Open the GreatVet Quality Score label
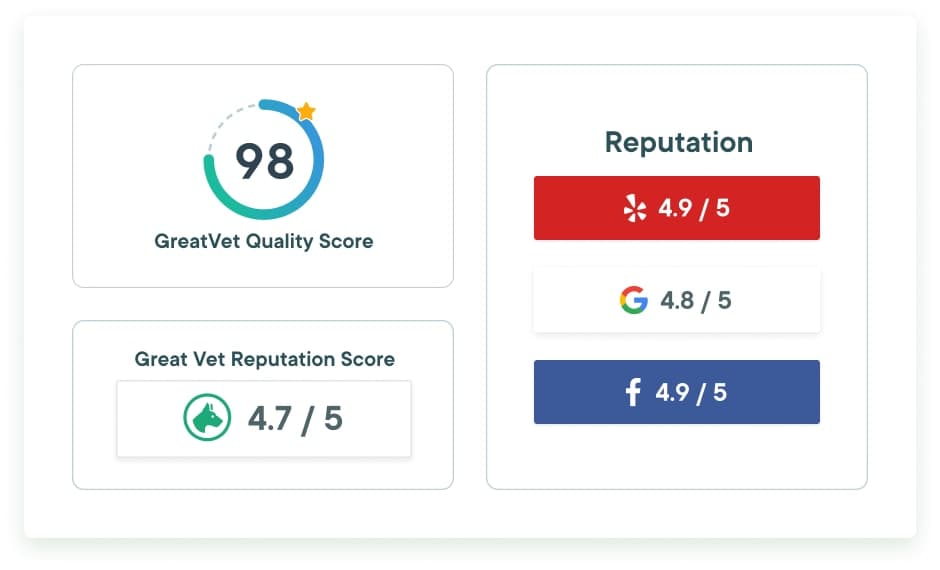This screenshot has height=570, width=940. point(264,241)
